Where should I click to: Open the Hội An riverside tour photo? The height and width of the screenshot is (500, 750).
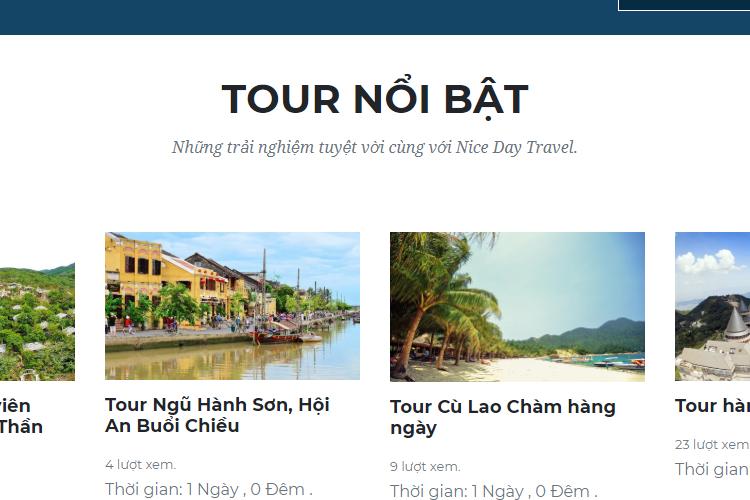click(x=232, y=306)
